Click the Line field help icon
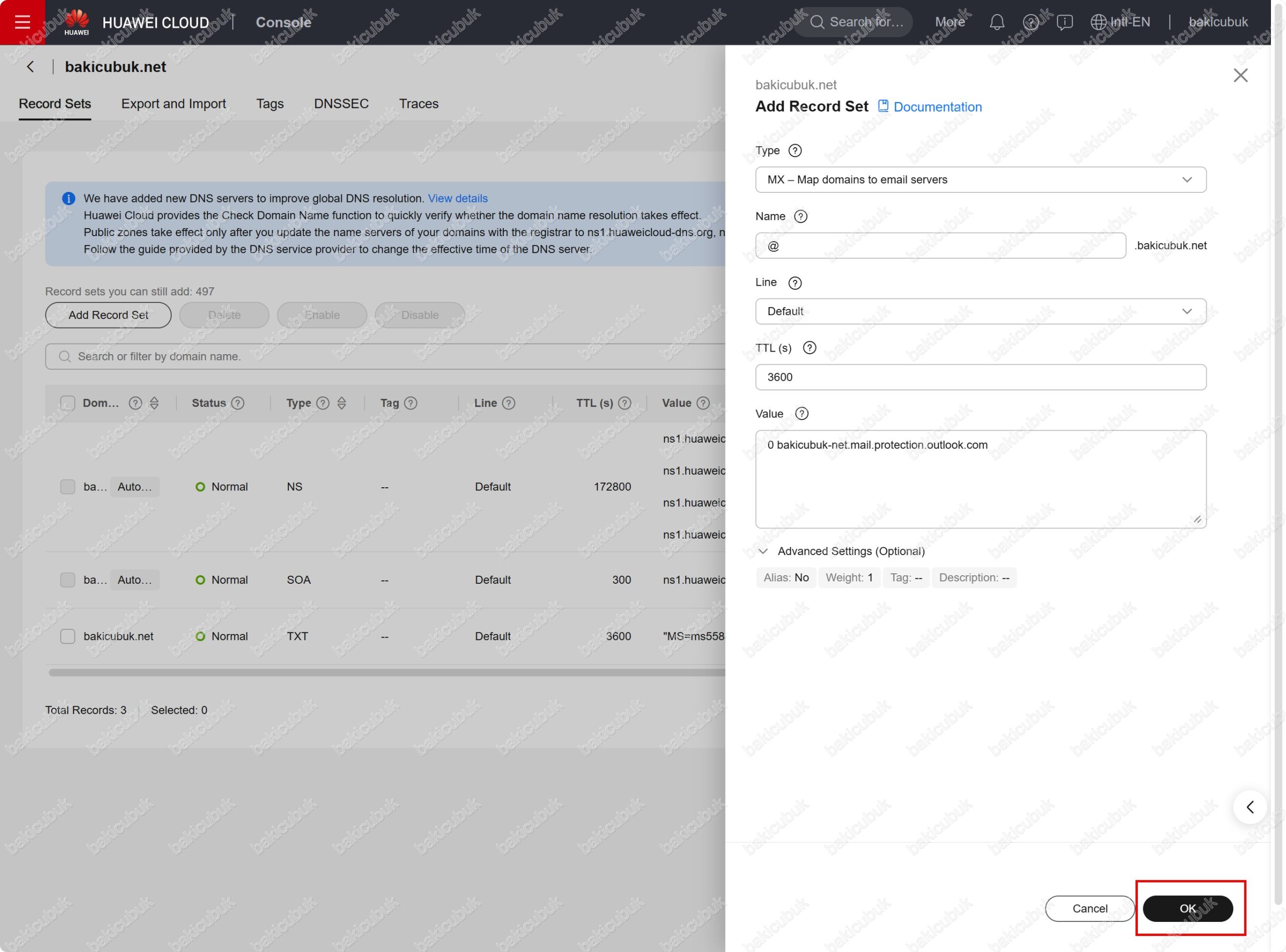Viewport: 1286px width, 952px height. [795, 282]
